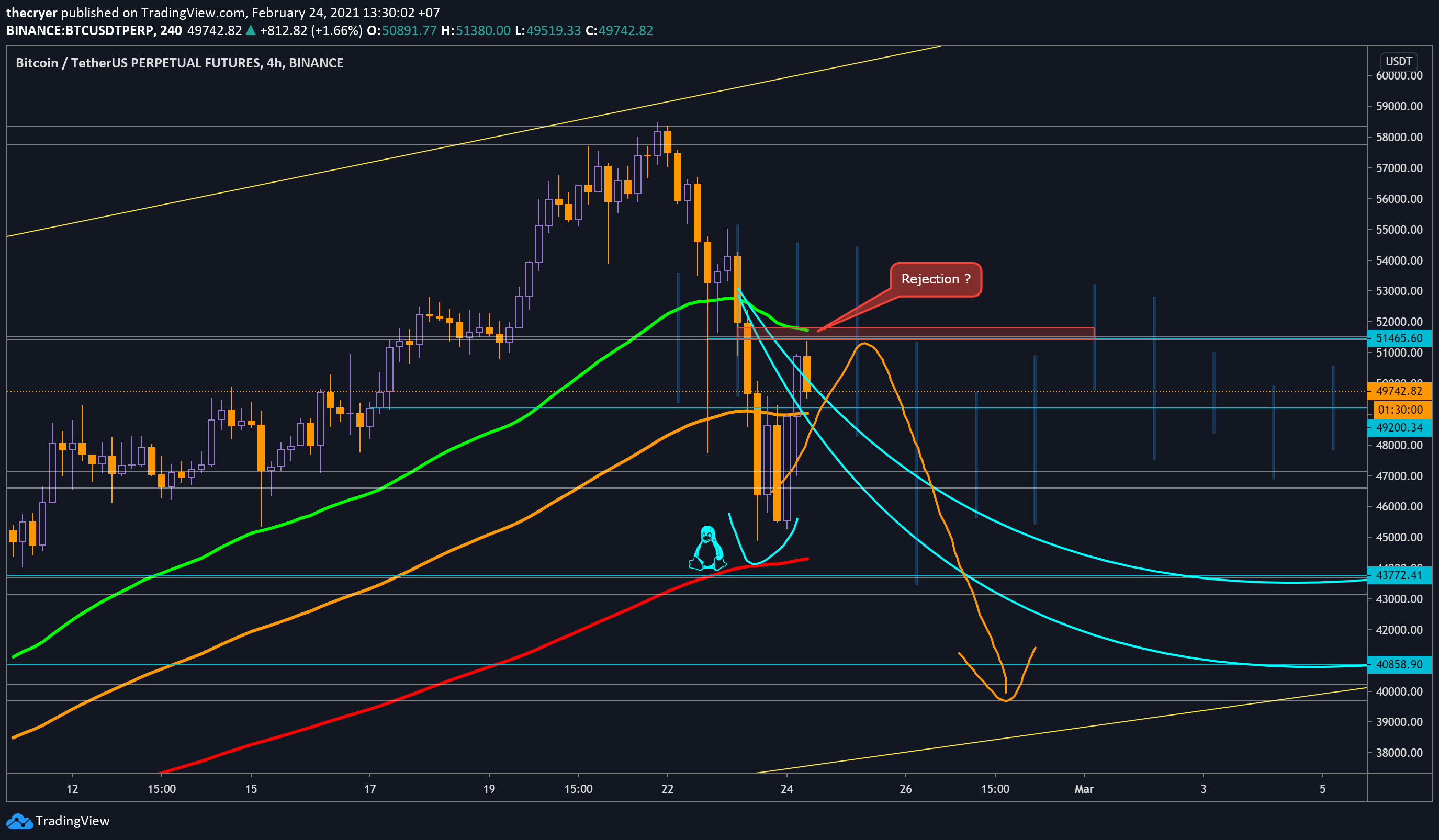1439x840 pixels.
Task: Click the 59000.00 price axis label
Action: [1399, 106]
